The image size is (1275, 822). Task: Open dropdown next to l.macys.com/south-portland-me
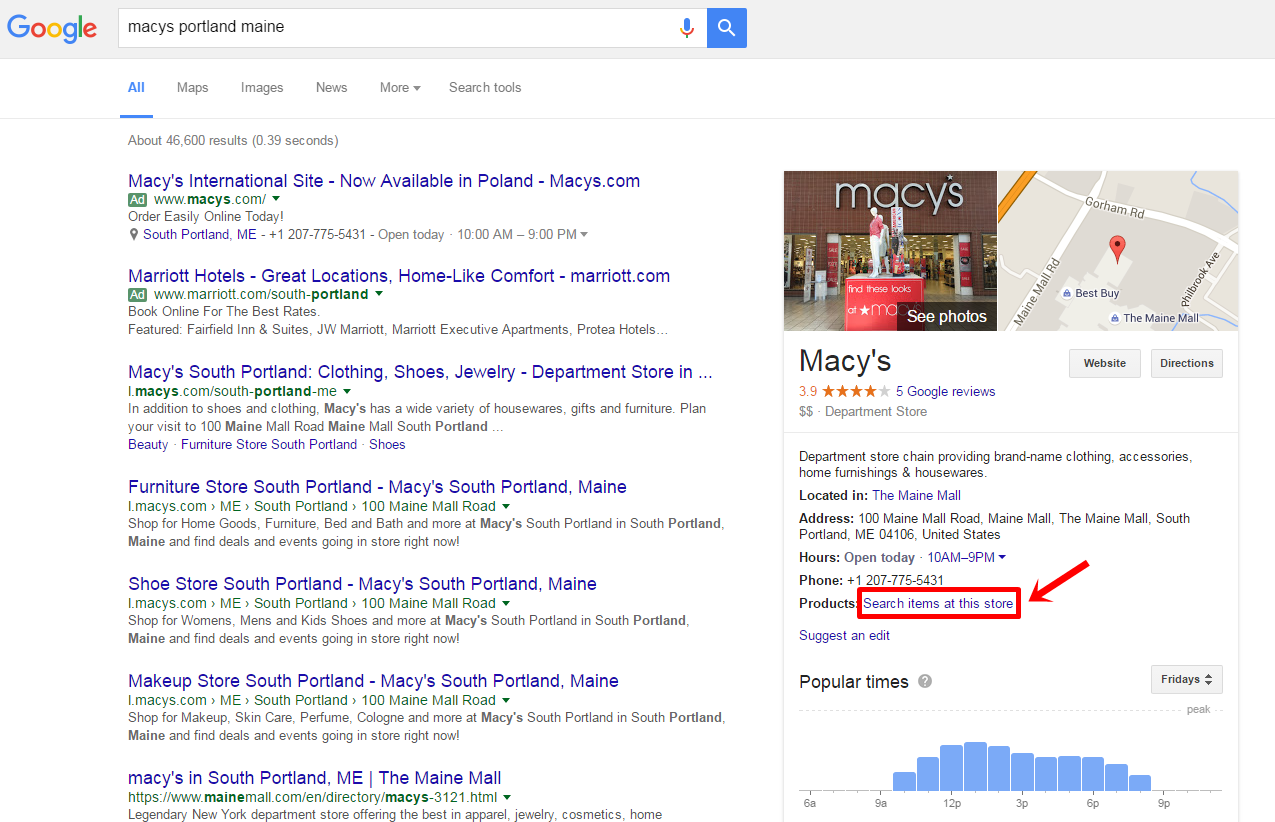click(x=347, y=391)
